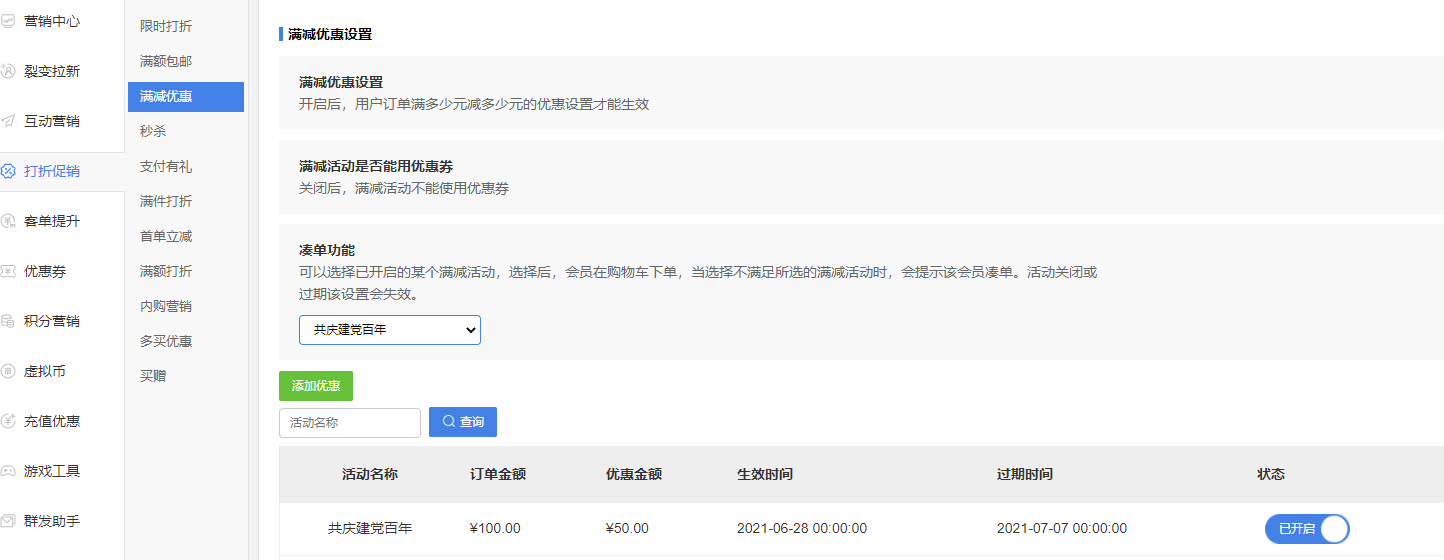The image size is (1444, 560).
Task: Click the 生效时间 column header
Action: click(x=765, y=474)
